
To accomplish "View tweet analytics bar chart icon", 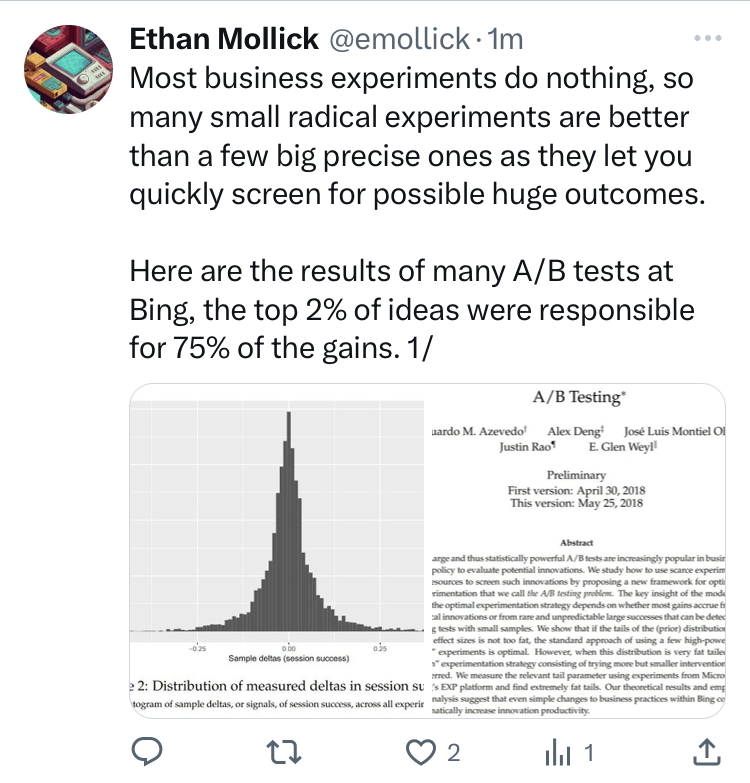I will coord(558,753).
